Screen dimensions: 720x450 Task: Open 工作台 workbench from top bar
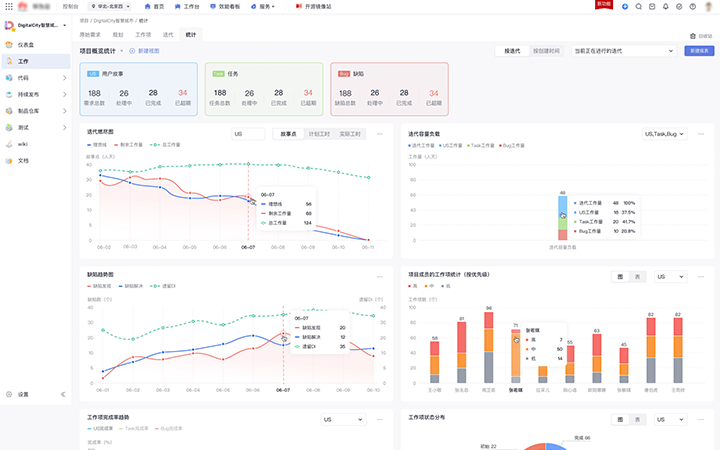click(187, 6)
